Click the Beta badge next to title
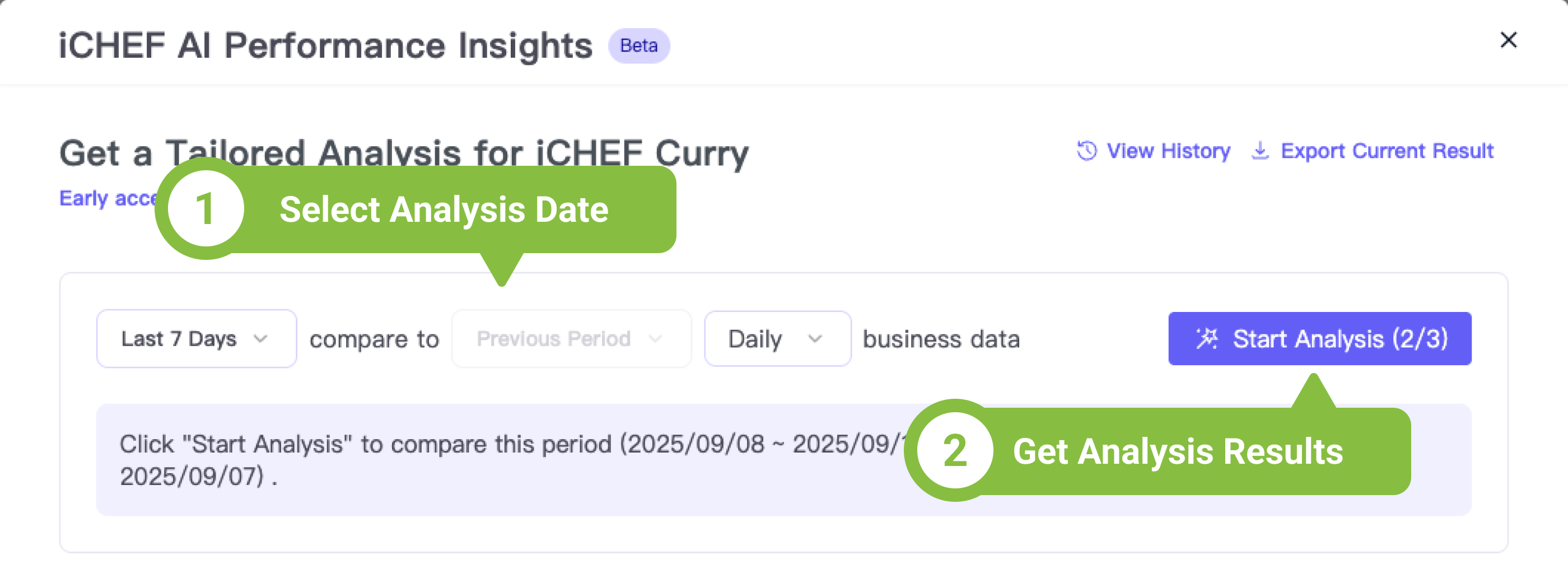 pyautogui.click(x=638, y=46)
